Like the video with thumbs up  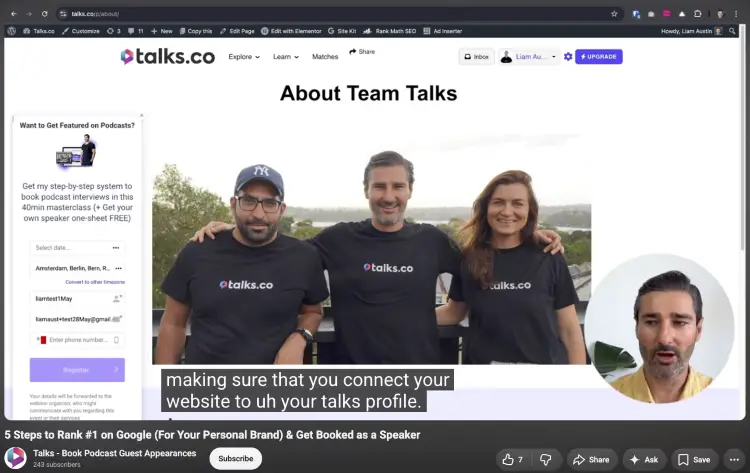tap(513, 460)
